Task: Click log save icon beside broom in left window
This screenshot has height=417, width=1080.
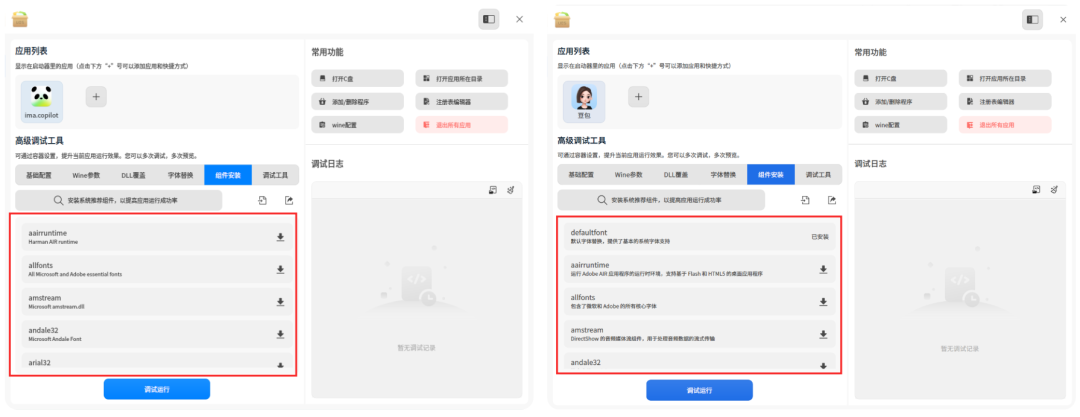Action: click(493, 189)
